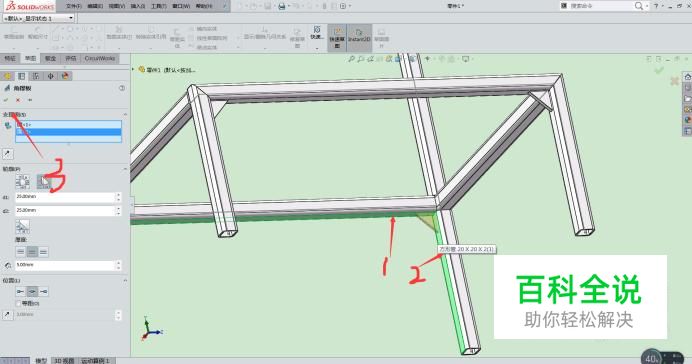
Task: Open the 编辑(E) menu
Action: pos(95,6)
